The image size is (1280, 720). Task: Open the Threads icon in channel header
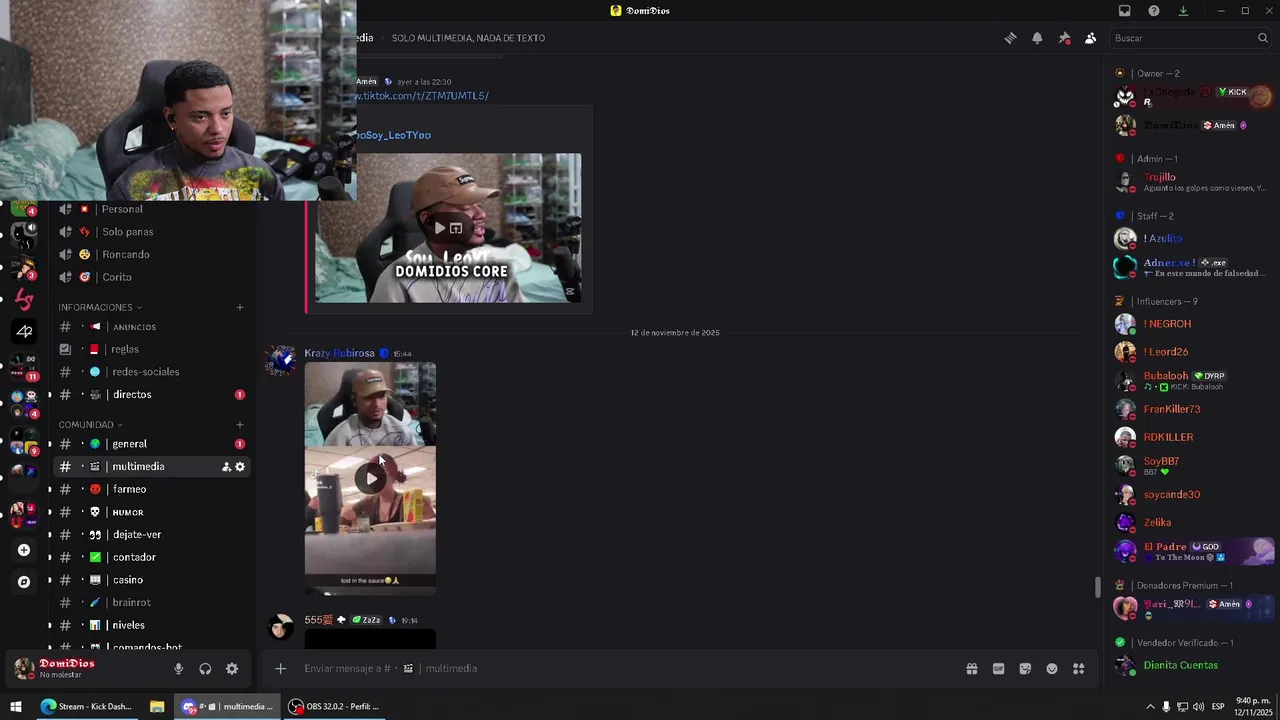[1010, 38]
